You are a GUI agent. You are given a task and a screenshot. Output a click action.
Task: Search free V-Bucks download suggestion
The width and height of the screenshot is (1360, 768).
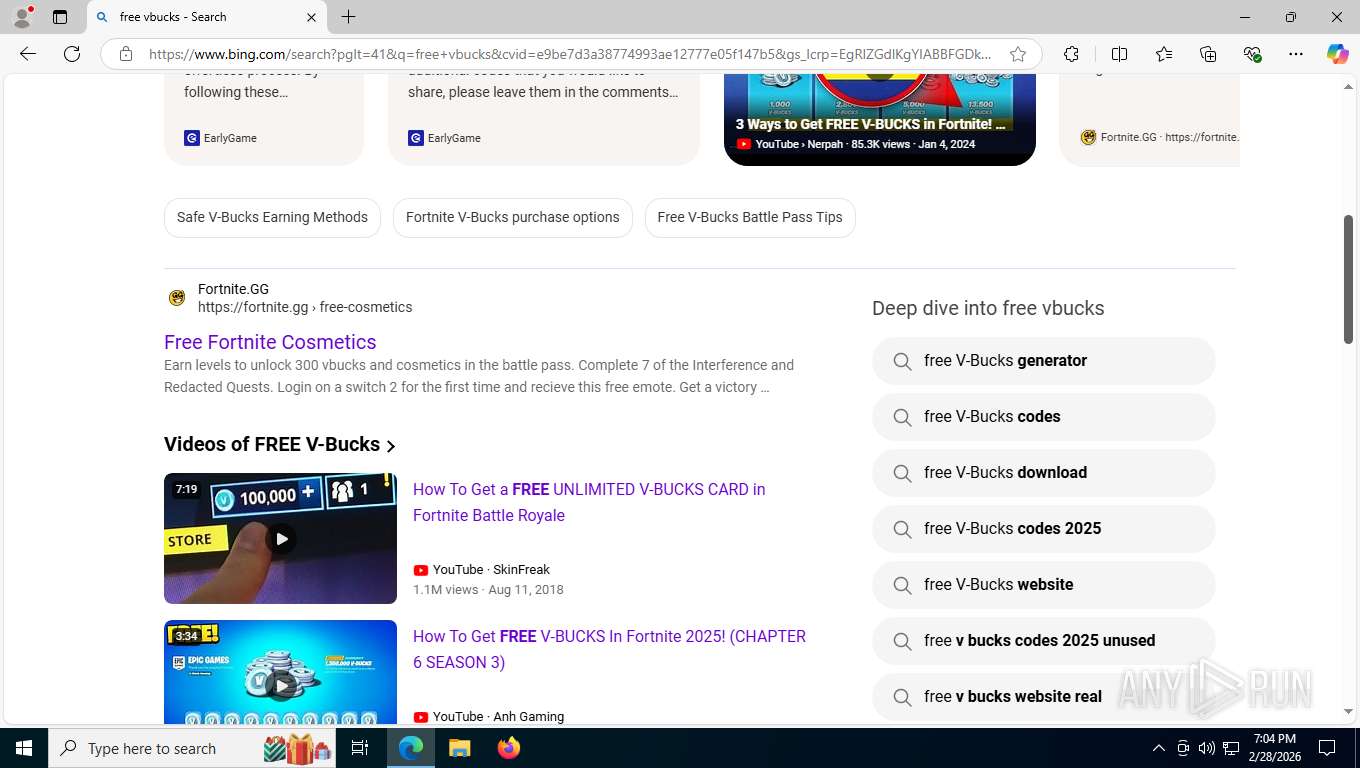(x=1044, y=473)
